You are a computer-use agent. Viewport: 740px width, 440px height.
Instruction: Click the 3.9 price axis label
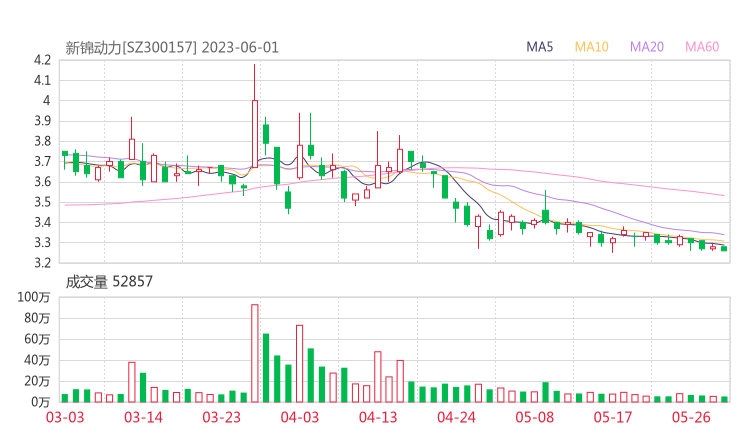coord(42,121)
